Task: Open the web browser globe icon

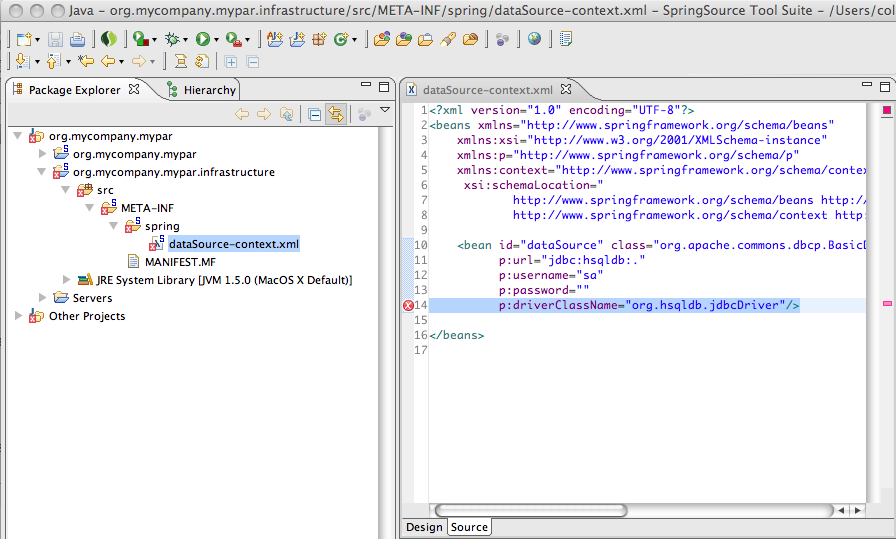Action: 534,39
